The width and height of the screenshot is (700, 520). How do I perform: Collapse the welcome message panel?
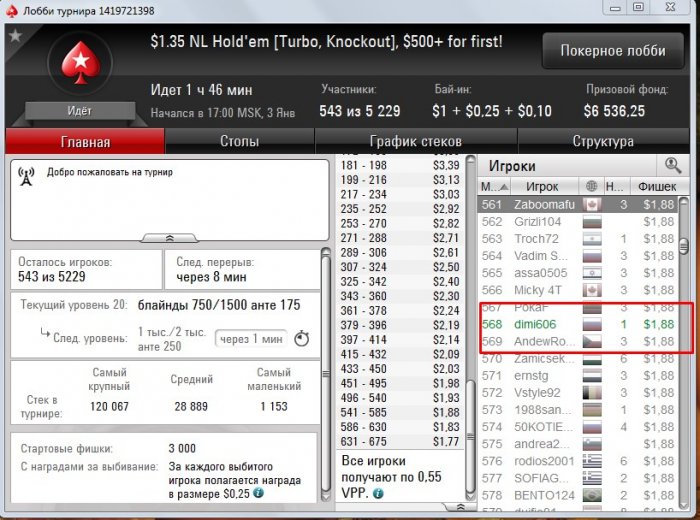click(169, 238)
